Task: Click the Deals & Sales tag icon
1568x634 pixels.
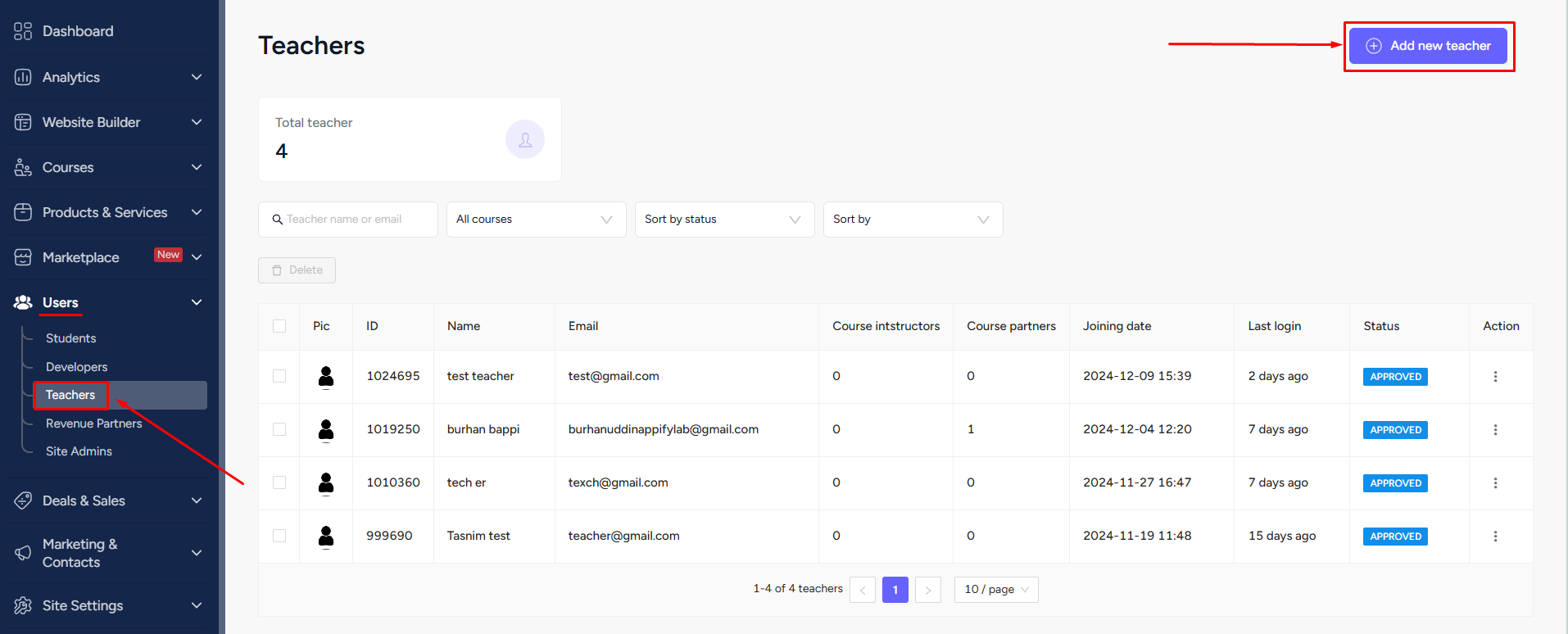Action: [x=23, y=500]
